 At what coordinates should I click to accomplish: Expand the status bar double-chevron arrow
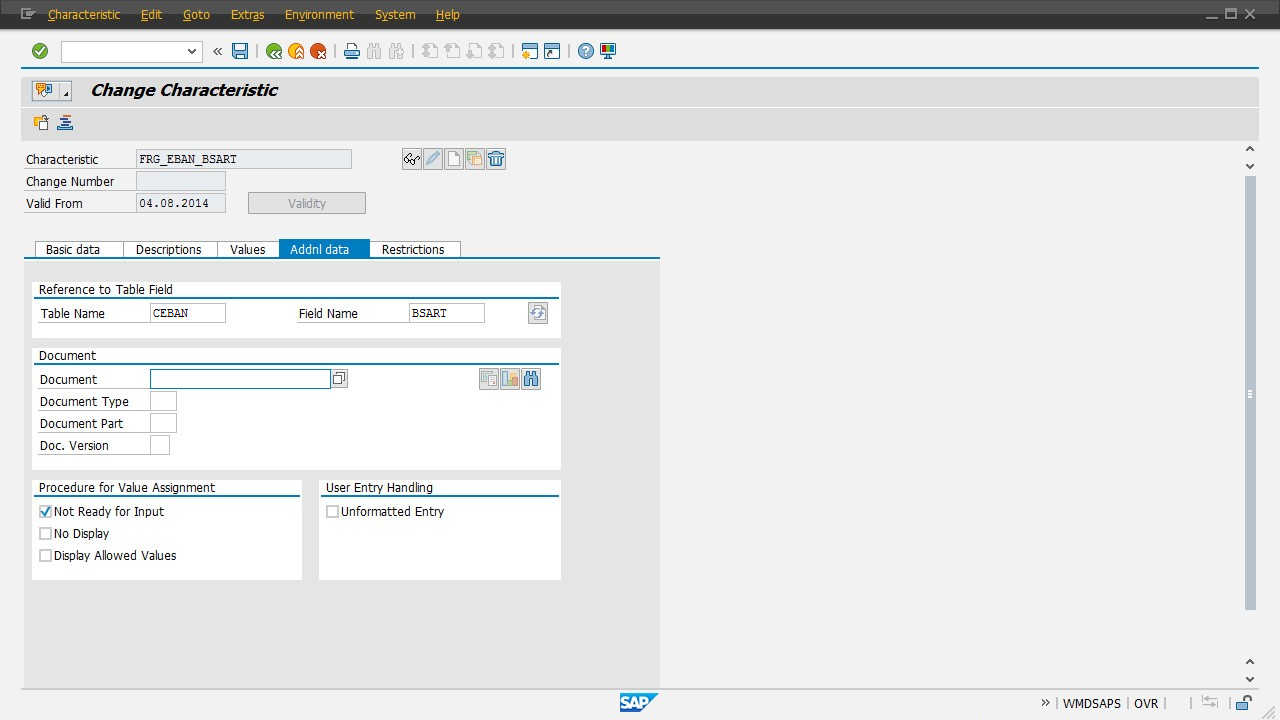pos(1046,703)
